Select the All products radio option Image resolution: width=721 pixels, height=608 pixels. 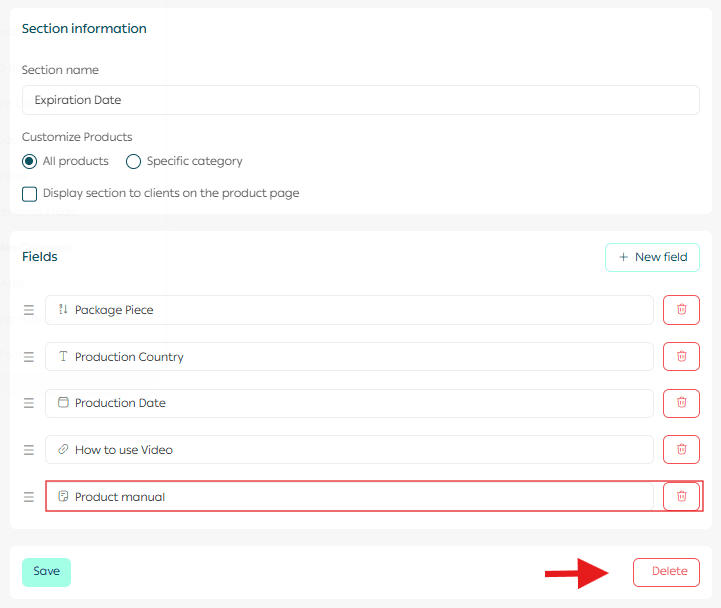click(x=30, y=161)
